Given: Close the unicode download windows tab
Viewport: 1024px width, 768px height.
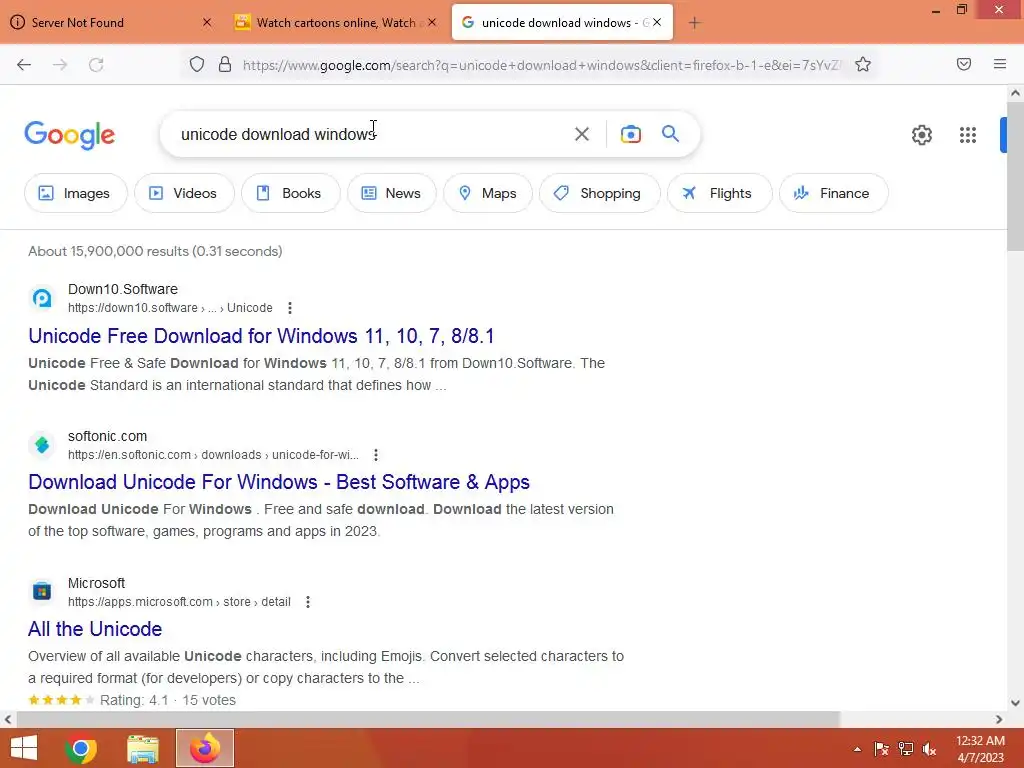Looking at the screenshot, I should click(x=657, y=22).
